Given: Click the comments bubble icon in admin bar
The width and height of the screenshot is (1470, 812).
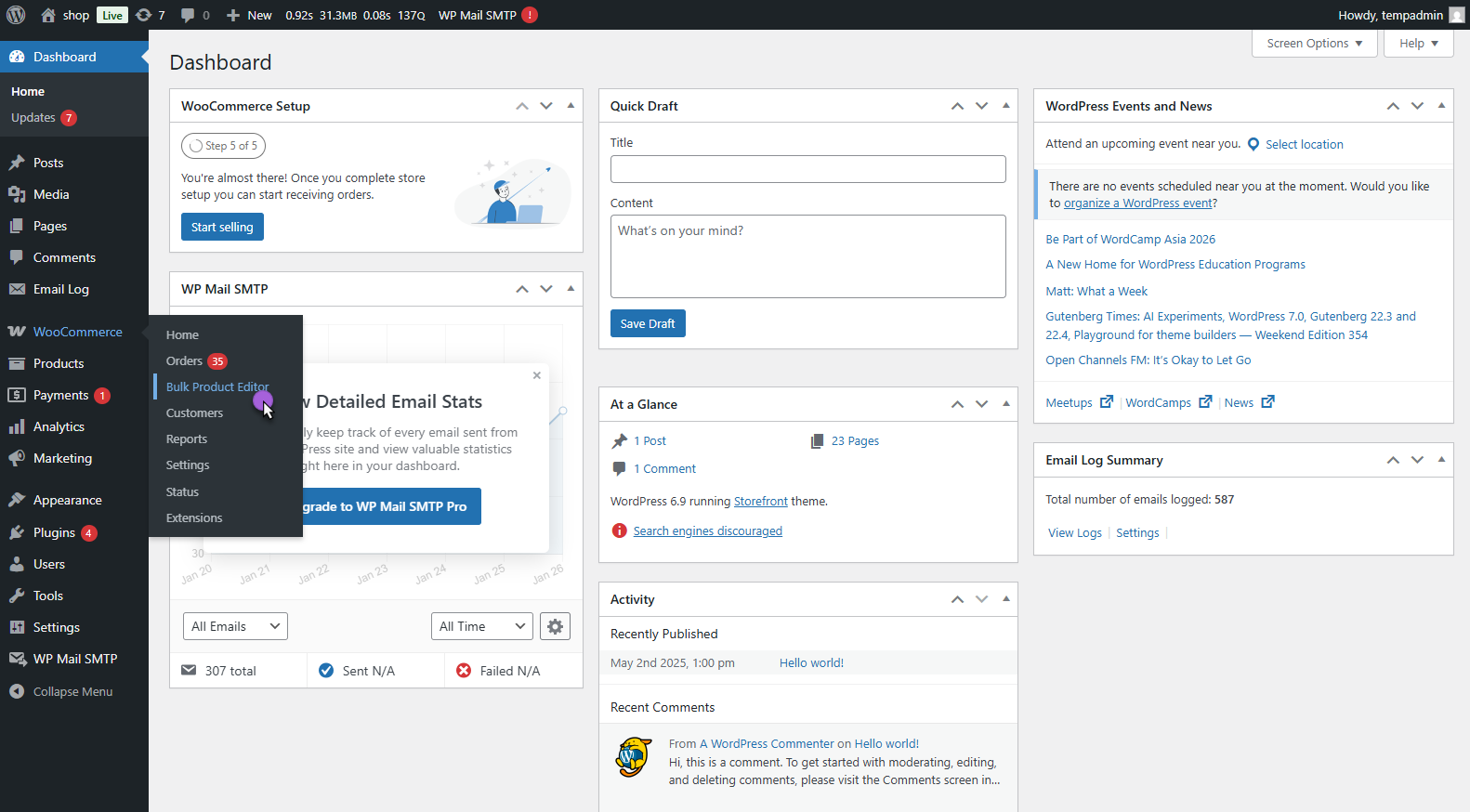Looking at the screenshot, I should point(188,15).
